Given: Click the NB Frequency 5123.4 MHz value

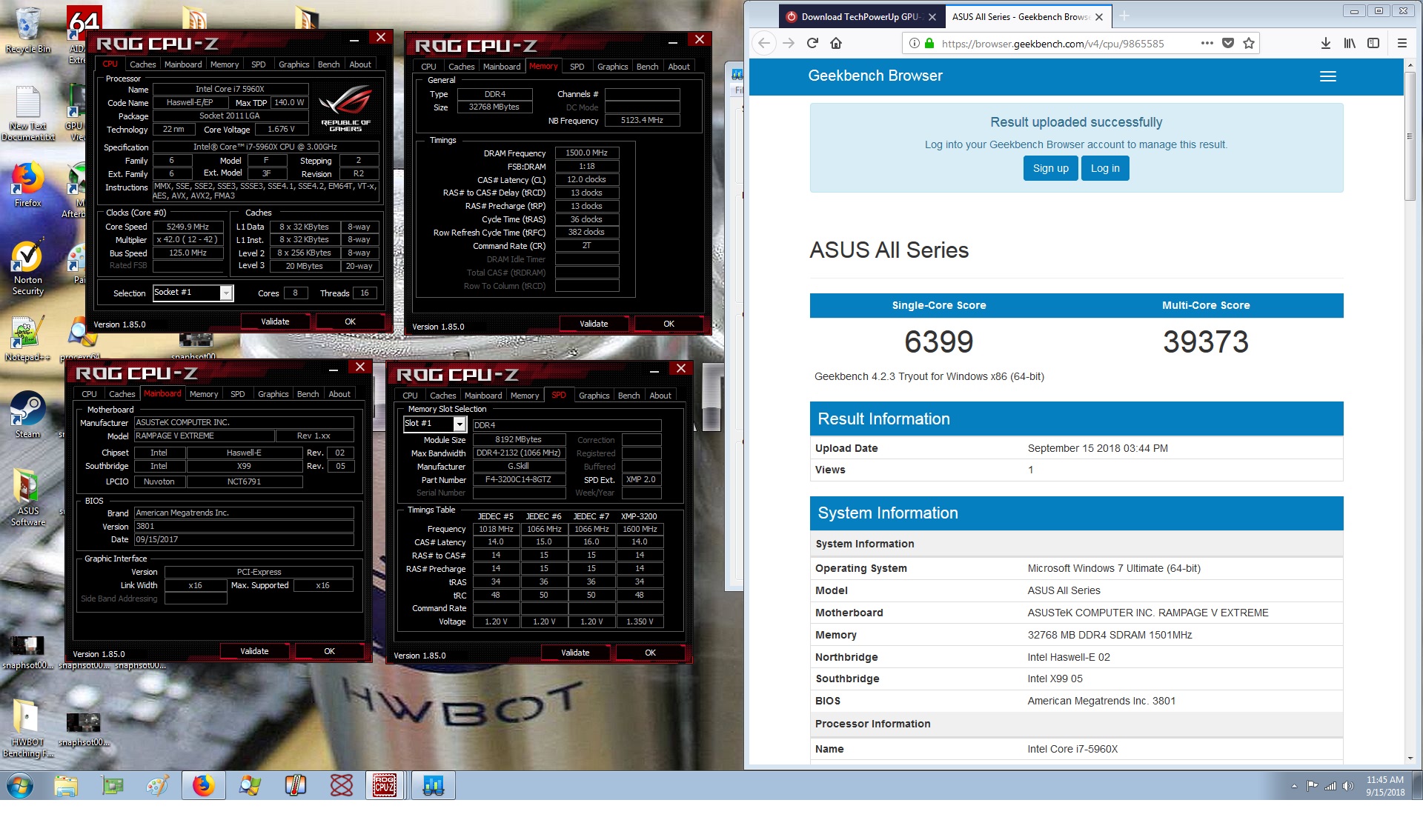Looking at the screenshot, I should pyautogui.click(x=642, y=120).
